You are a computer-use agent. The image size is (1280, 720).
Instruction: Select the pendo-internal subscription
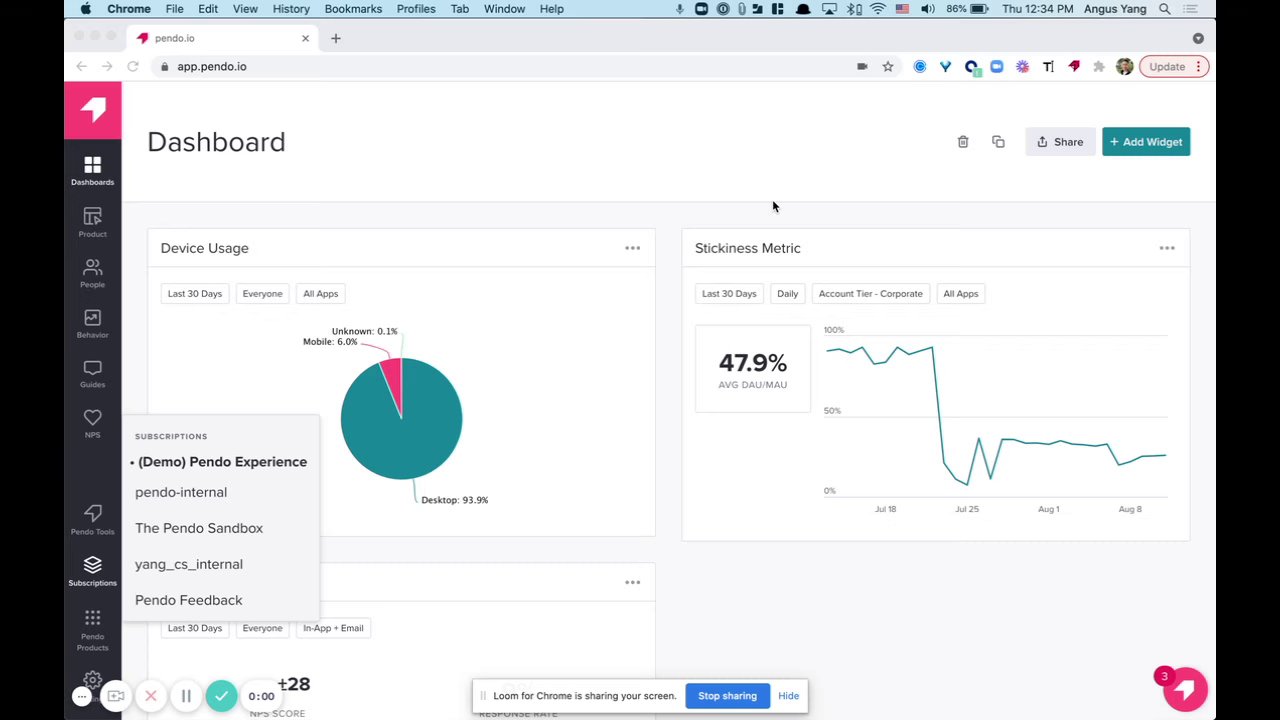point(181,492)
